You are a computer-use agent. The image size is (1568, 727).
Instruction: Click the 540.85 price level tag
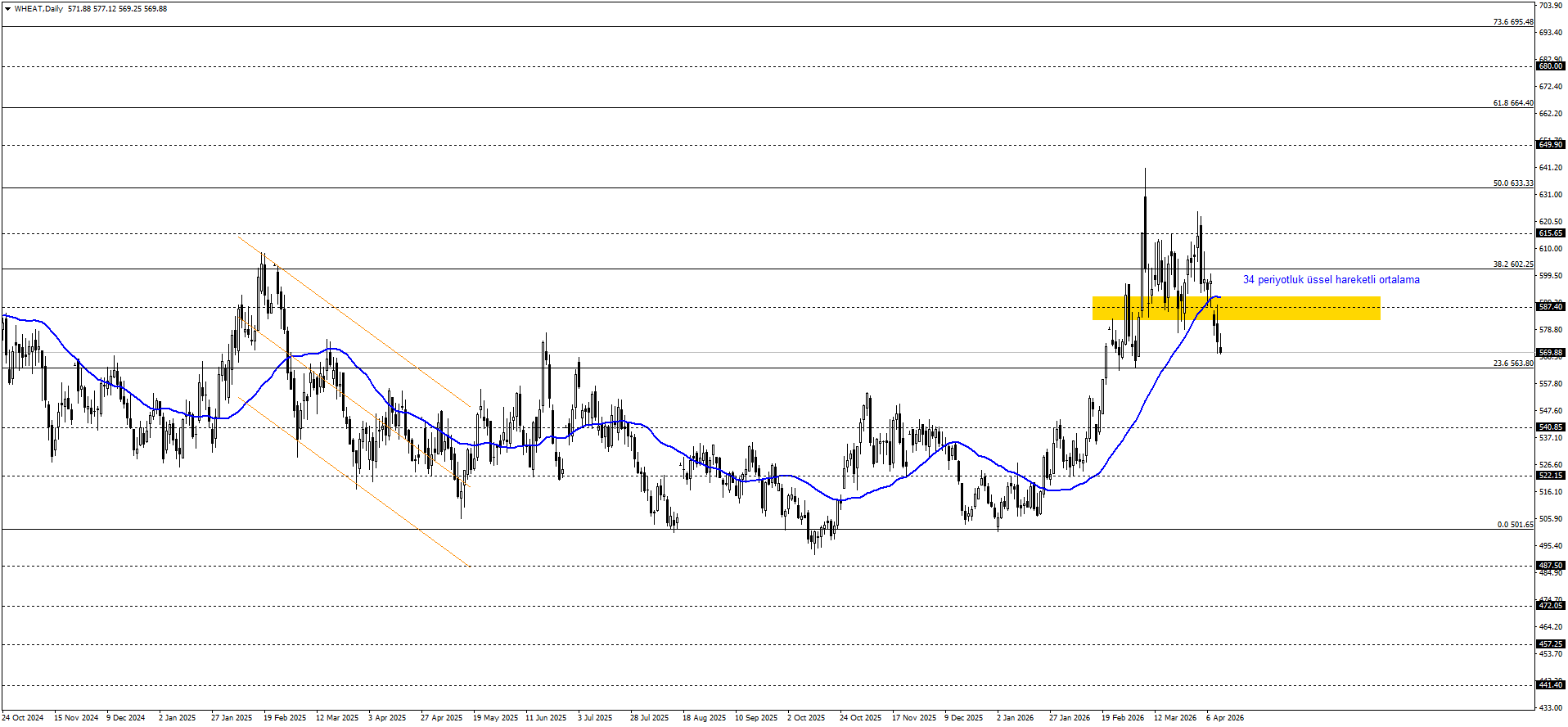pos(1550,427)
